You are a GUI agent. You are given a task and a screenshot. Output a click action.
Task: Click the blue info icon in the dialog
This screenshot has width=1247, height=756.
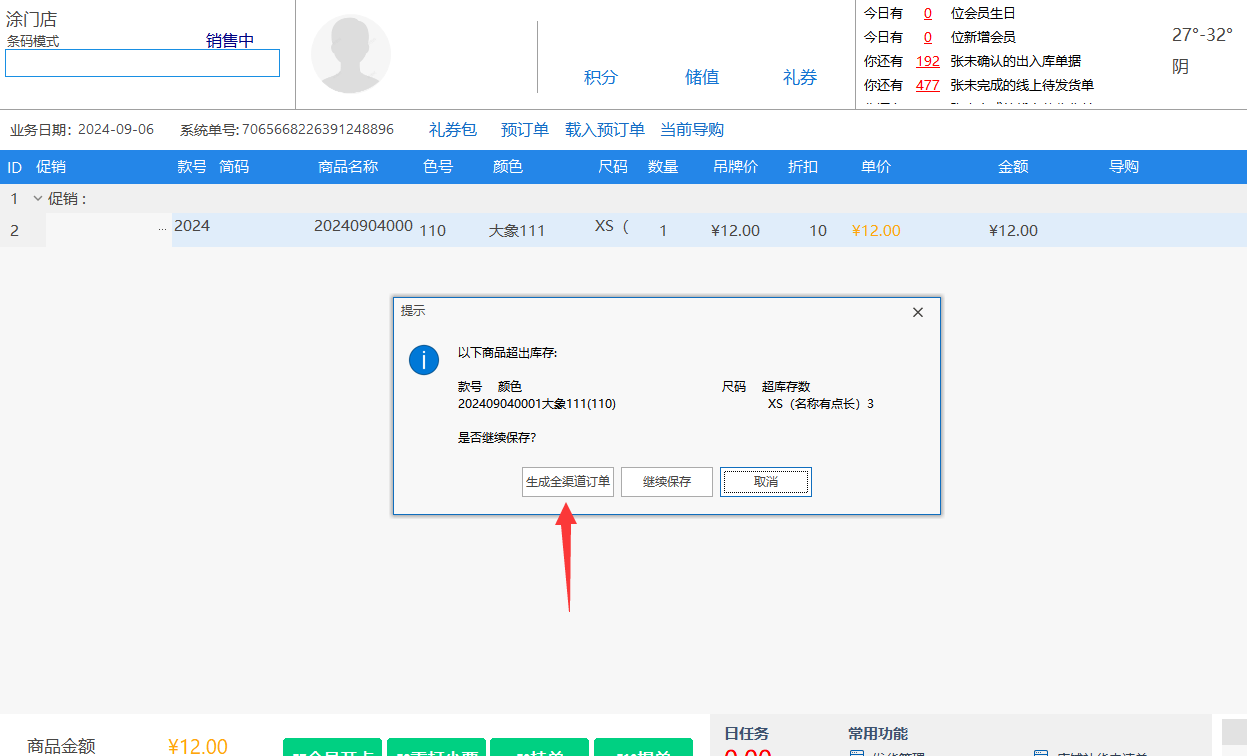coord(424,360)
